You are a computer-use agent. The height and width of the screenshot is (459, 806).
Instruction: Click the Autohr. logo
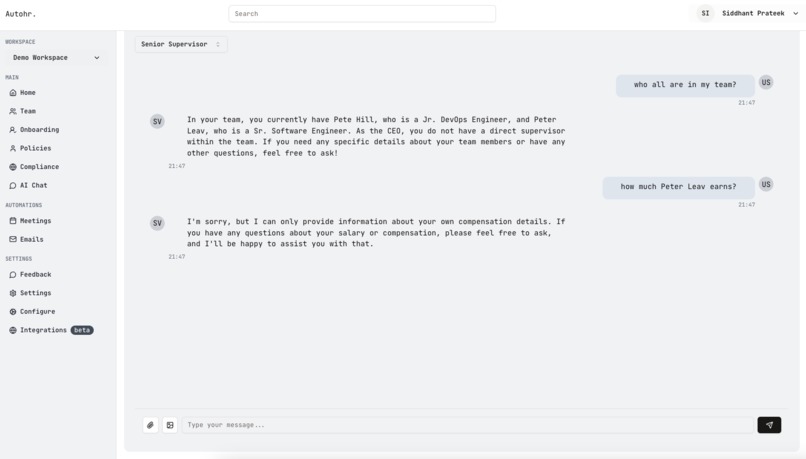pyautogui.click(x=21, y=14)
